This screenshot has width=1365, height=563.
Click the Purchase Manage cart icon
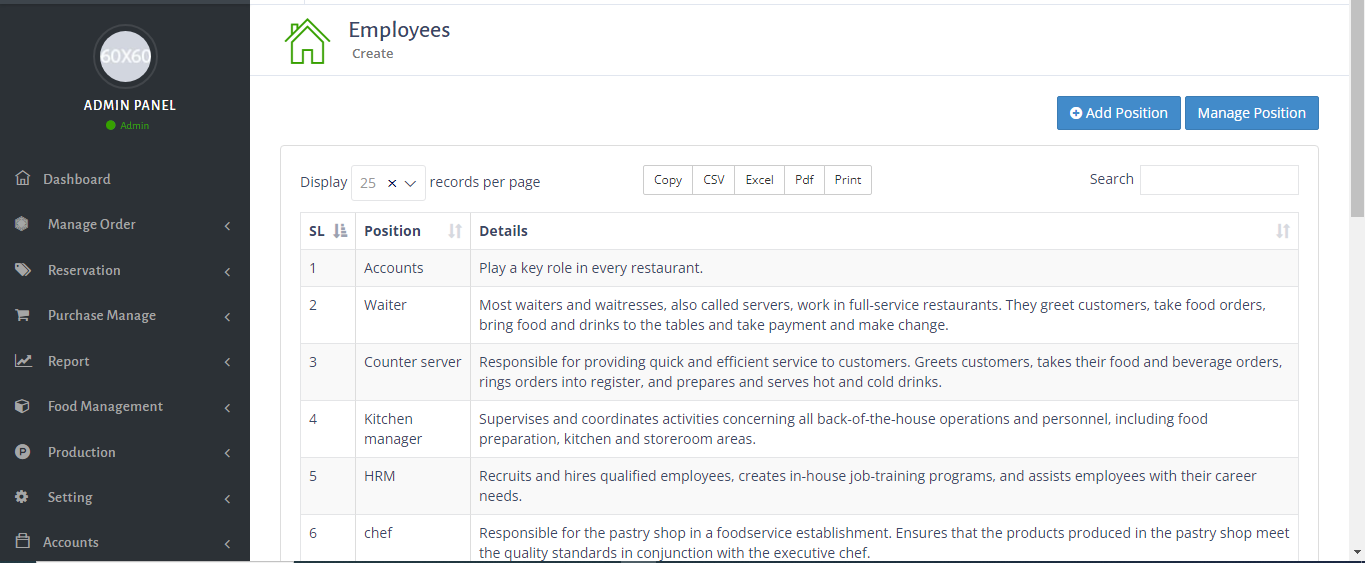tap(22, 315)
